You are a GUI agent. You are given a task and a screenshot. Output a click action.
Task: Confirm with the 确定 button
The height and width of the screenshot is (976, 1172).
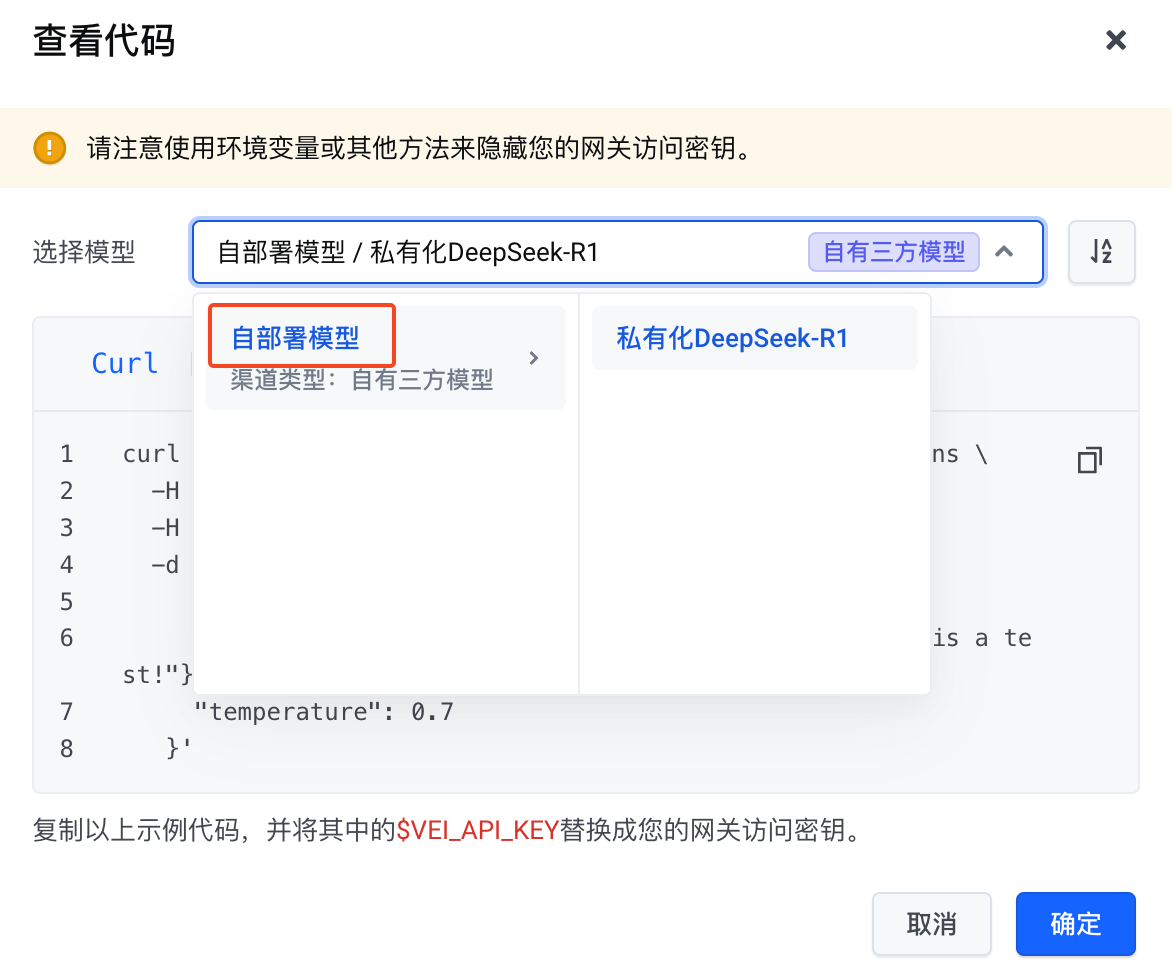(1075, 924)
